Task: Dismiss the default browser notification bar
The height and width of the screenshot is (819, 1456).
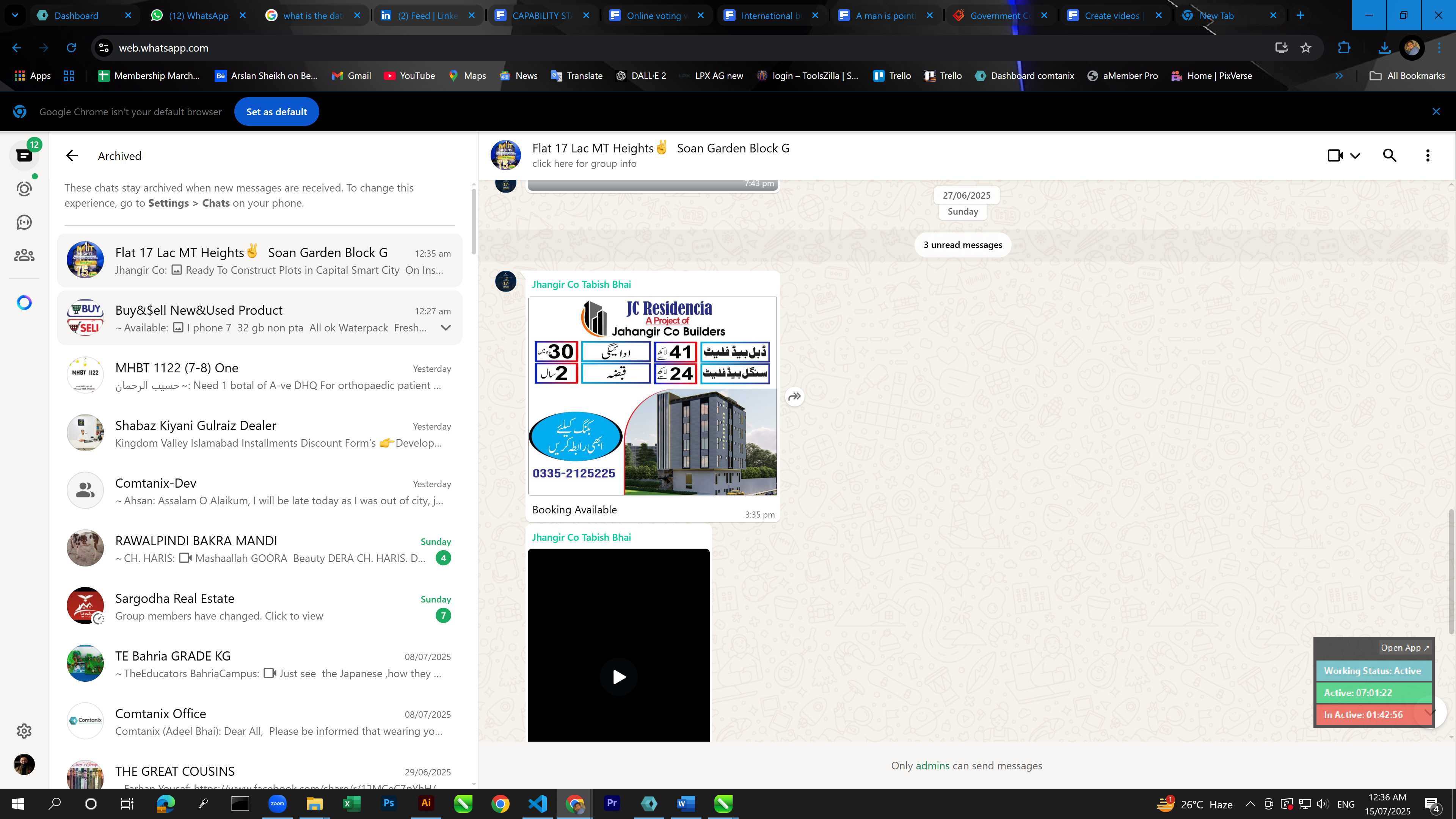Action: [x=1436, y=111]
